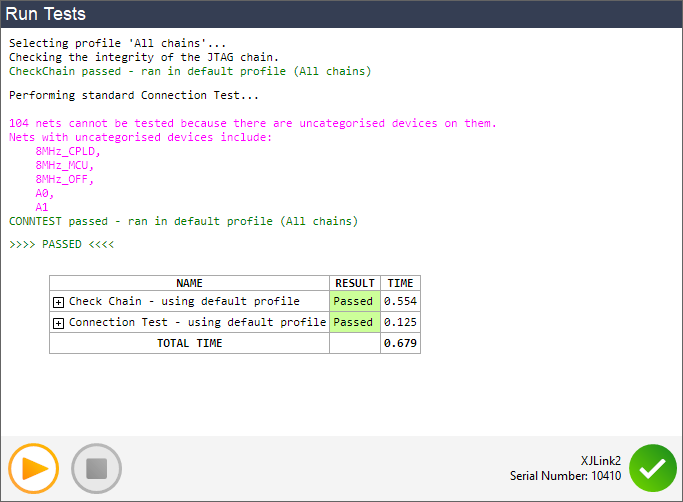
Task: Expand the Connection Test row
Action: coord(58,323)
